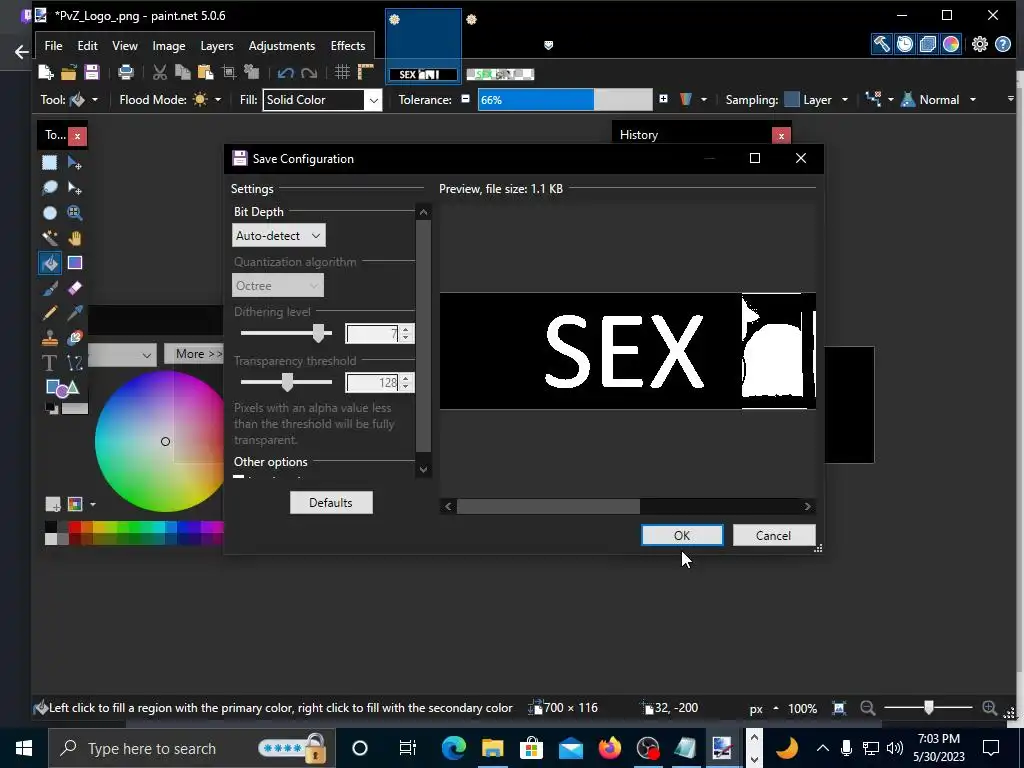Select the Clone Stamp tool
1024x768 pixels.
[x=50, y=338]
